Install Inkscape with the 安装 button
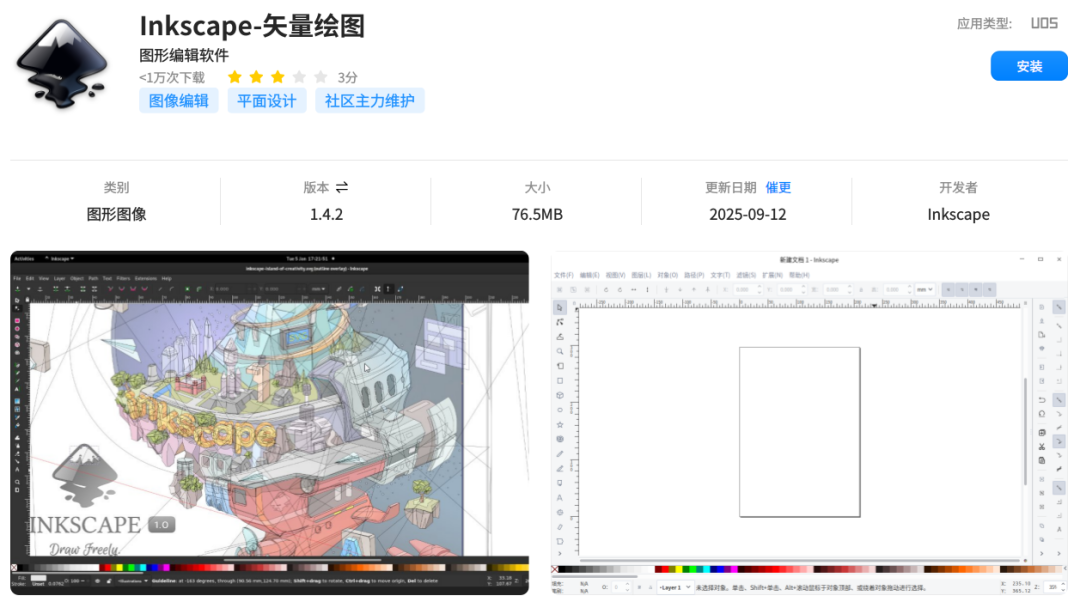Viewport: 1080px width, 608px height. tap(1029, 66)
